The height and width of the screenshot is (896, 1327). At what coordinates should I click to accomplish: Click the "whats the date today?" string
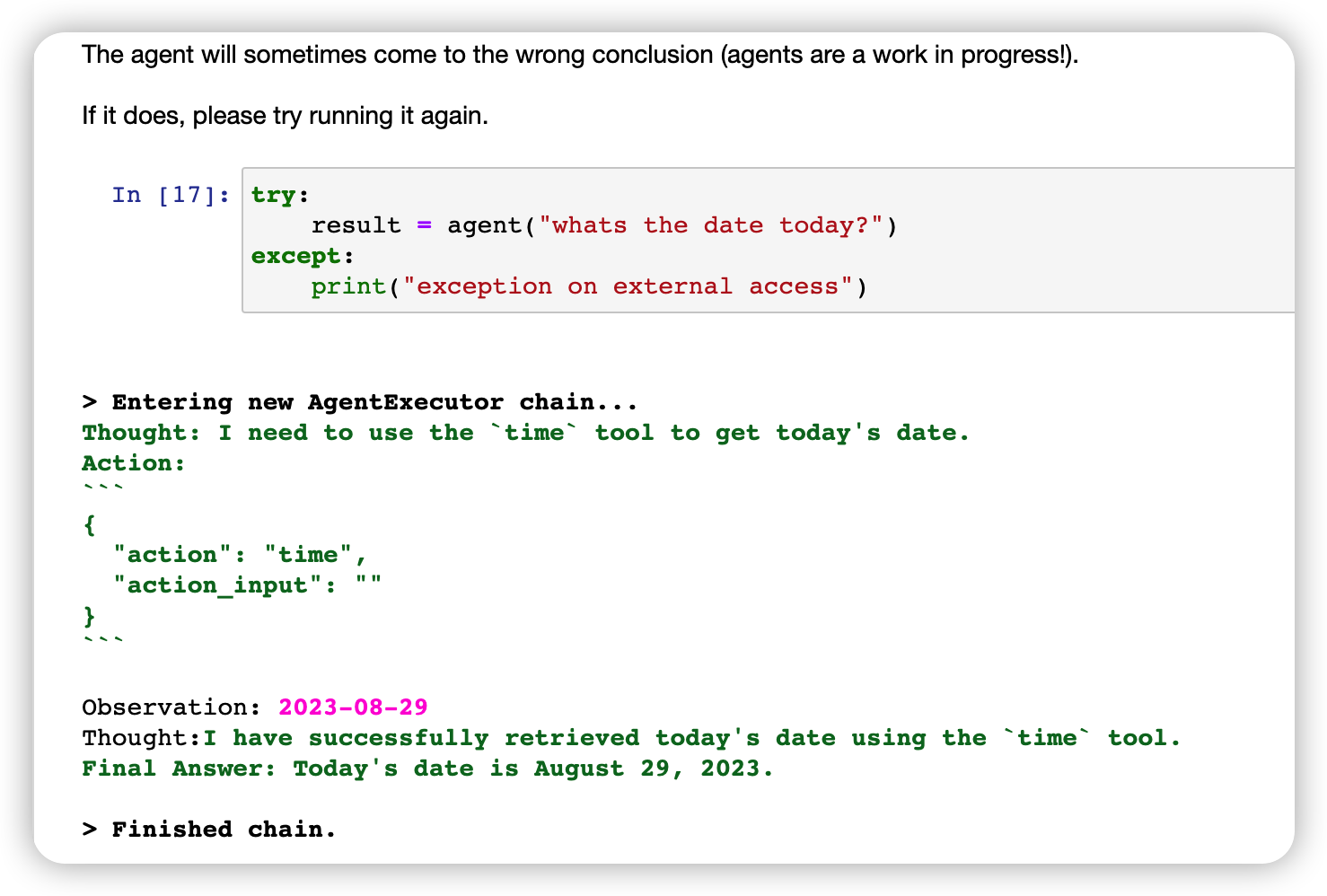tap(711, 225)
